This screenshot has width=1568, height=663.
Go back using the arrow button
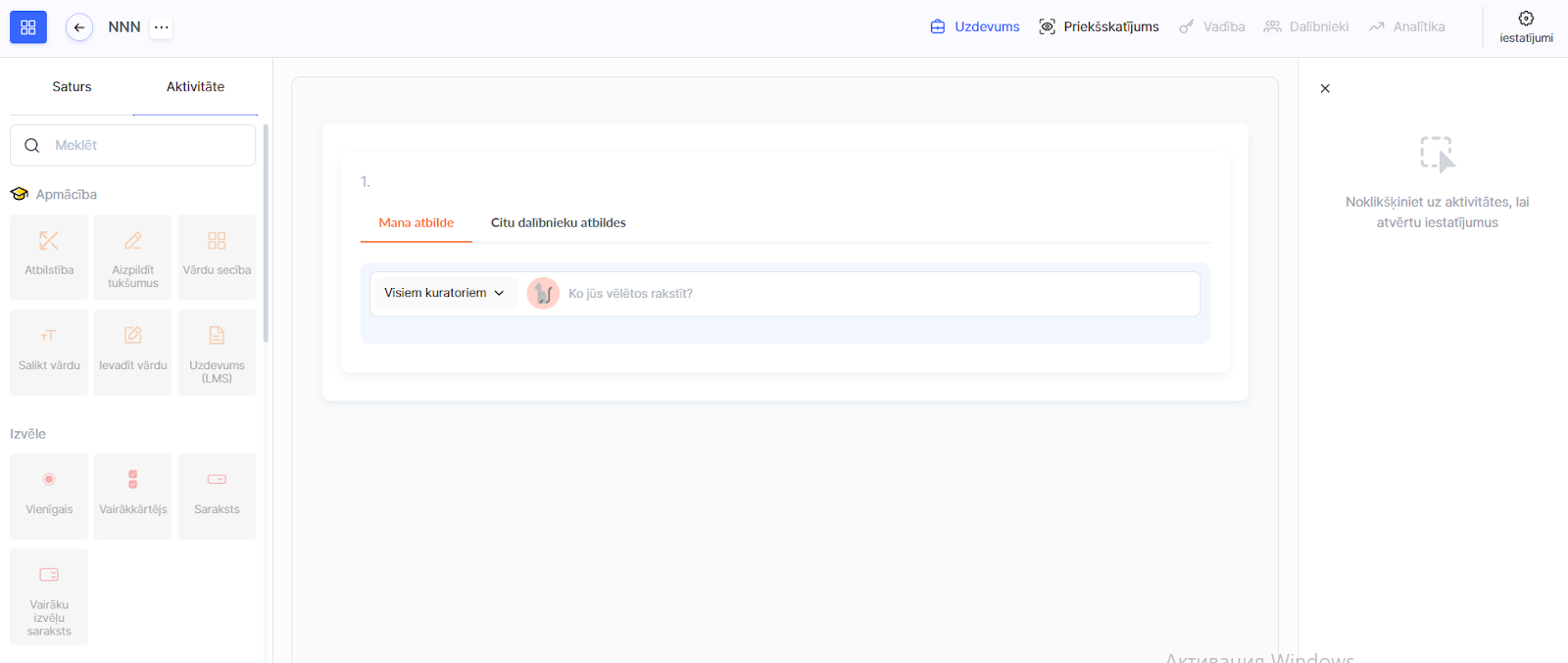(79, 27)
